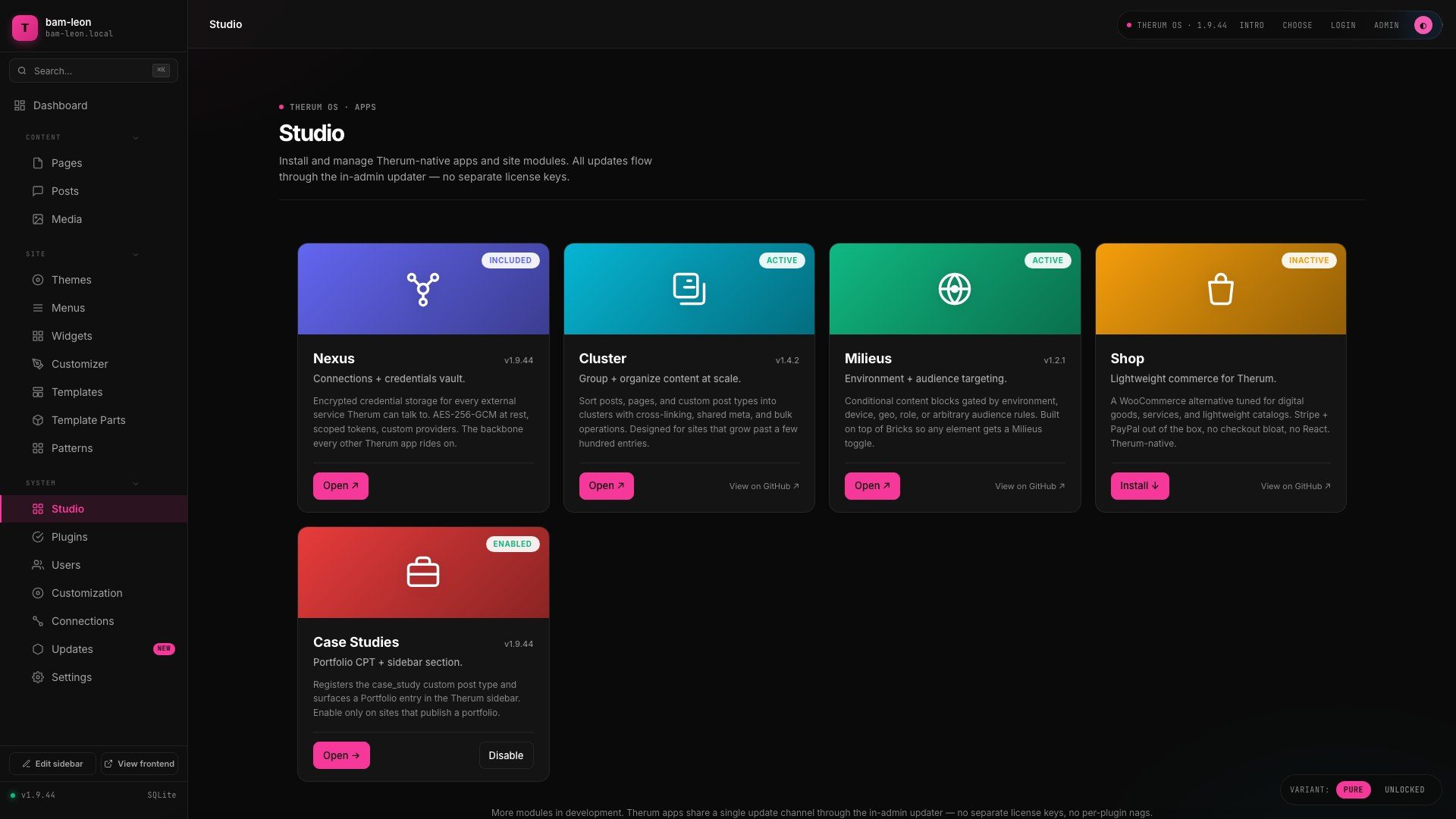Toggle the dark/light theme circle button

click(1423, 25)
